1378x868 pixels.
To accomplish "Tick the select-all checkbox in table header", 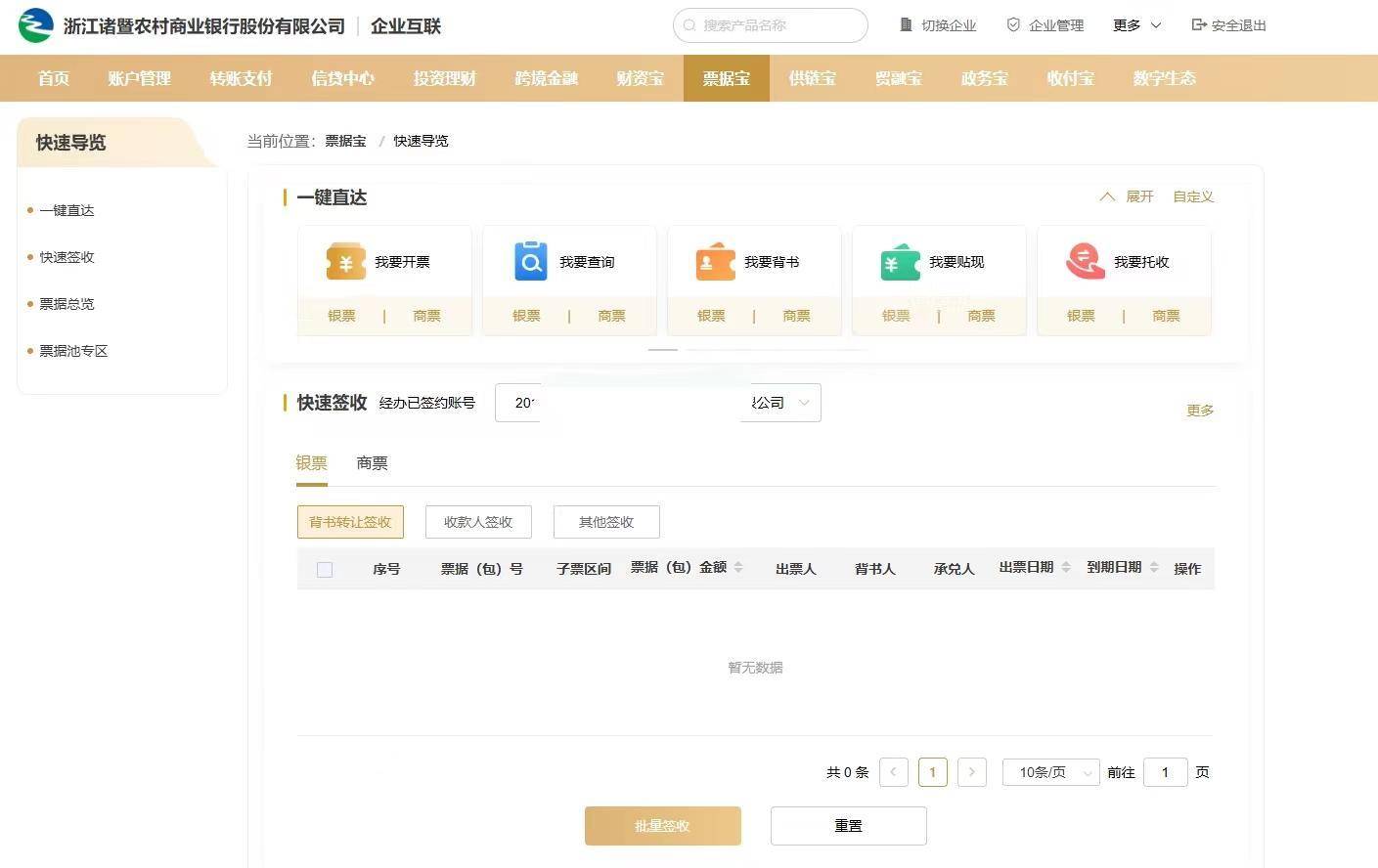I will (325, 569).
